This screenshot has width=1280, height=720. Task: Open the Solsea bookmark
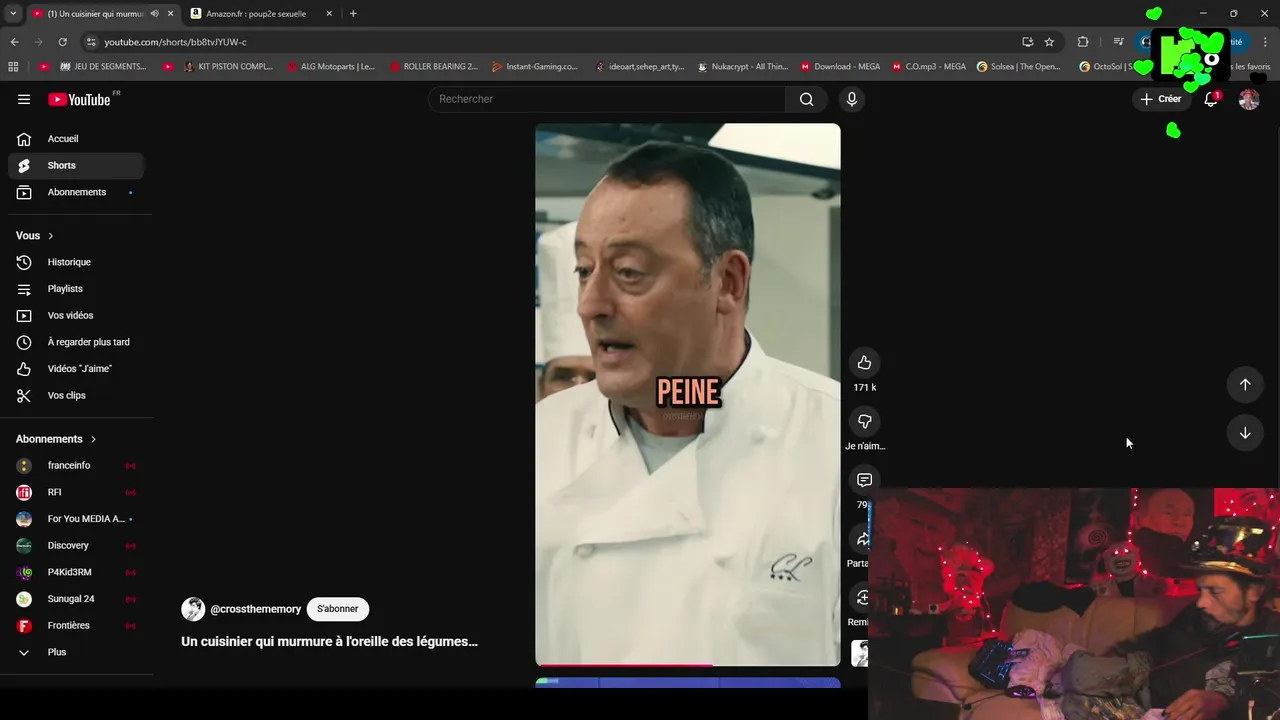[x=1019, y=66]
